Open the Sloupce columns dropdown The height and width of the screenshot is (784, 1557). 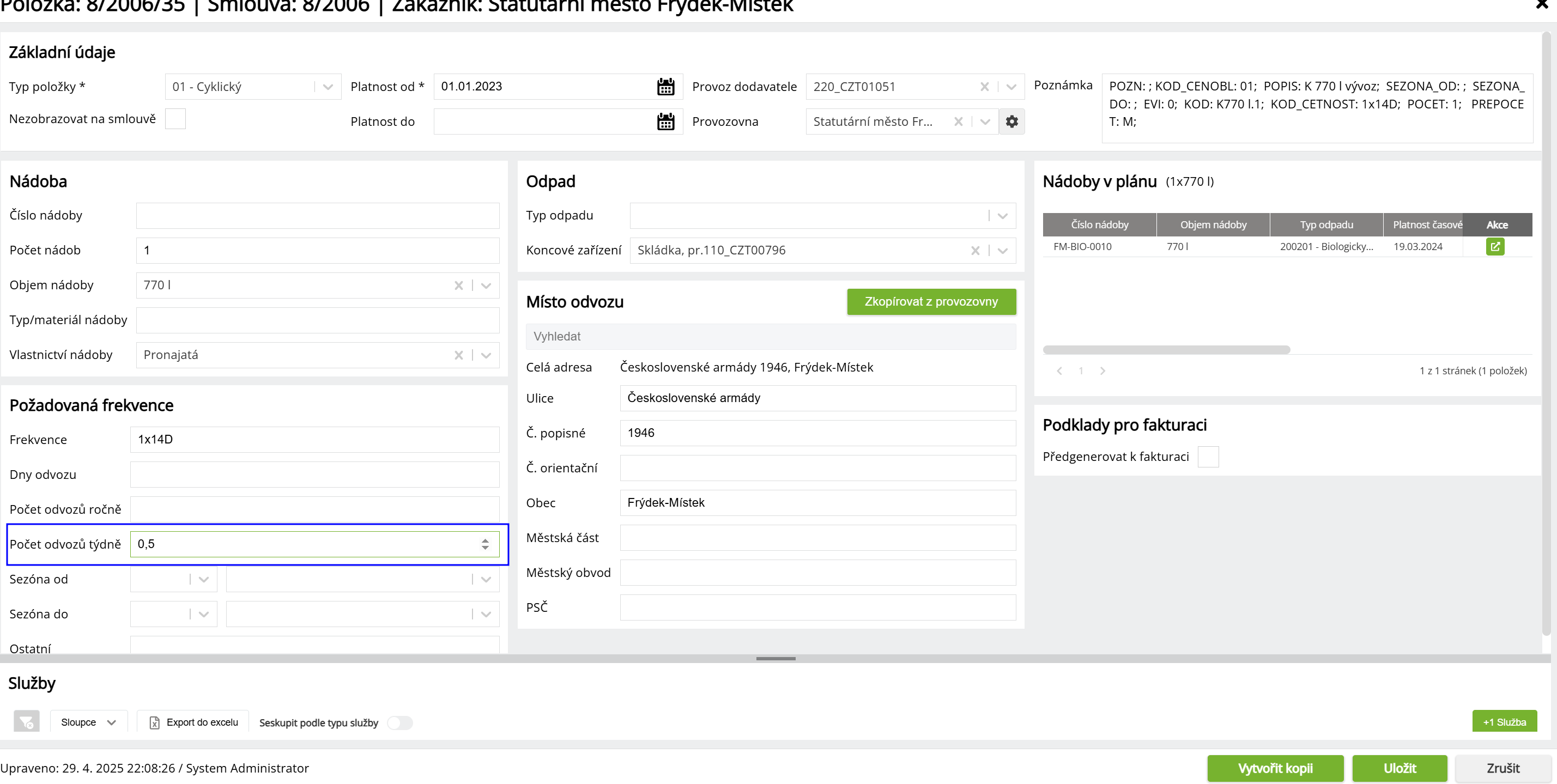[x=88, y=722]
